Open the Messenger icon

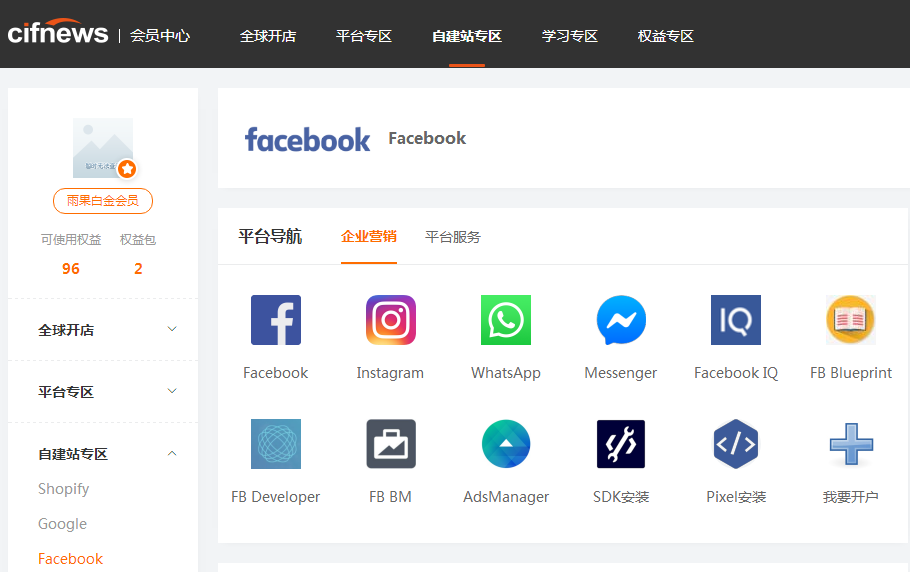point(621,320)
